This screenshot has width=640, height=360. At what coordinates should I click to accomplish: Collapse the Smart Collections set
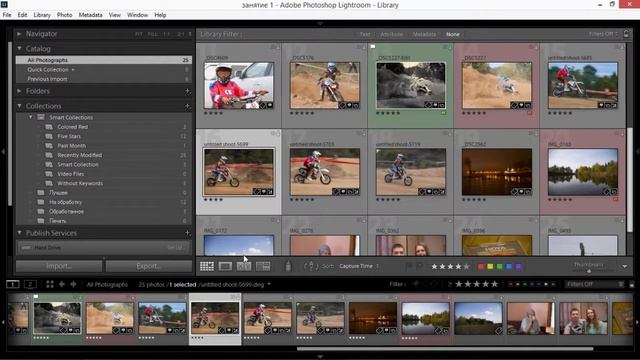31,117
